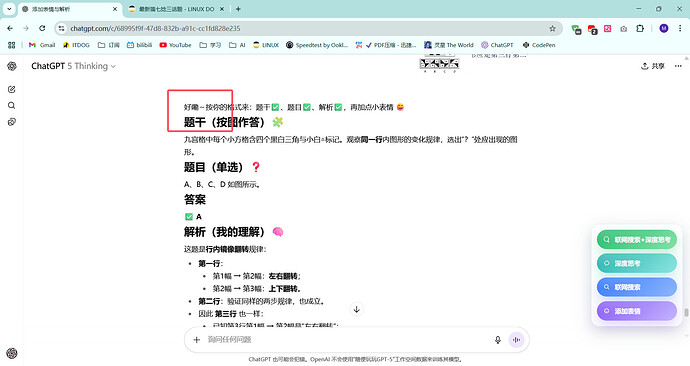690x366 pixels.
Task: Open the Chrome three-dot menu
Action: tap(680, 28)
